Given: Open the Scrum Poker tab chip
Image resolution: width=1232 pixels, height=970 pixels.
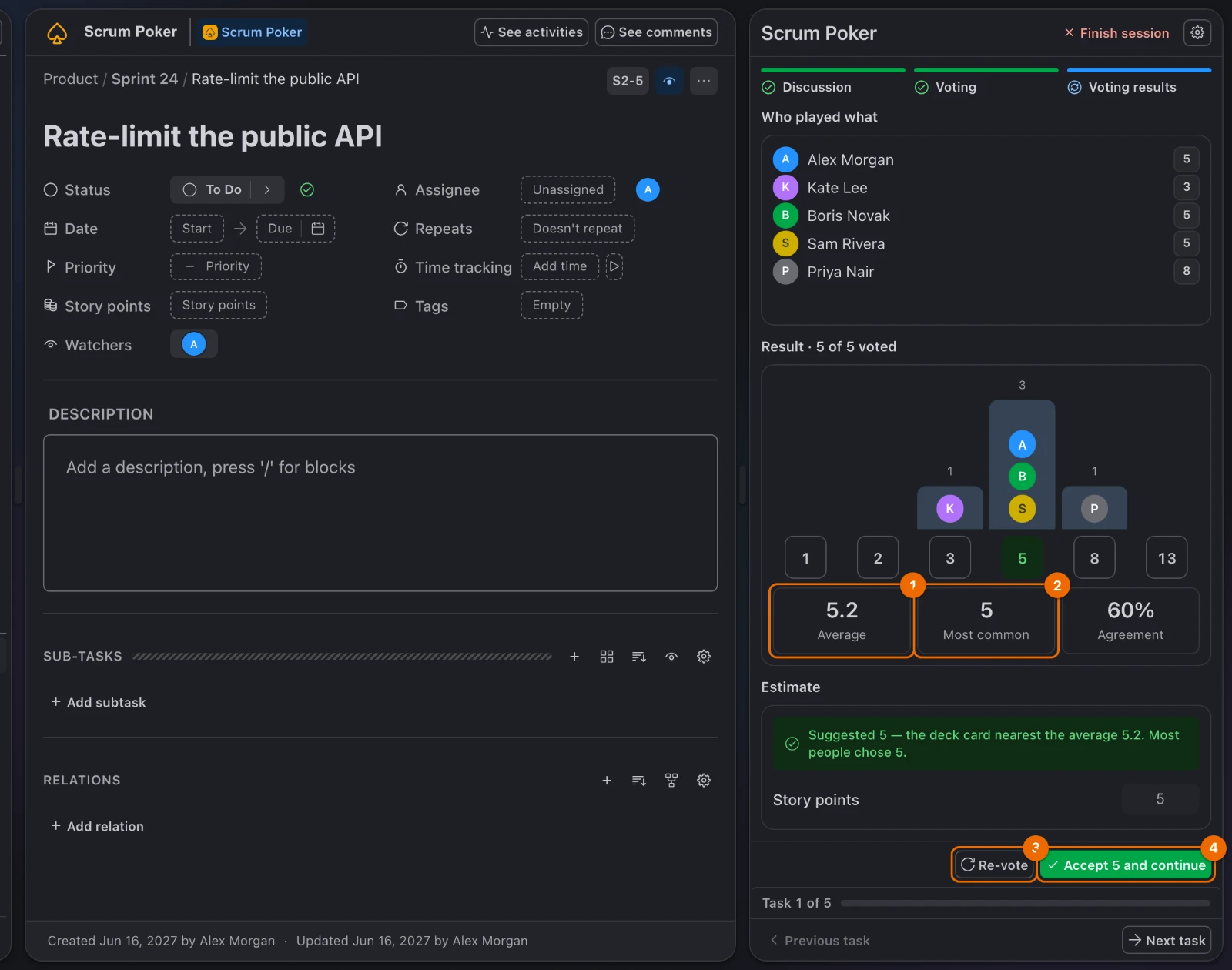Looking at the screenshot, I should click(x=253, y=32).
